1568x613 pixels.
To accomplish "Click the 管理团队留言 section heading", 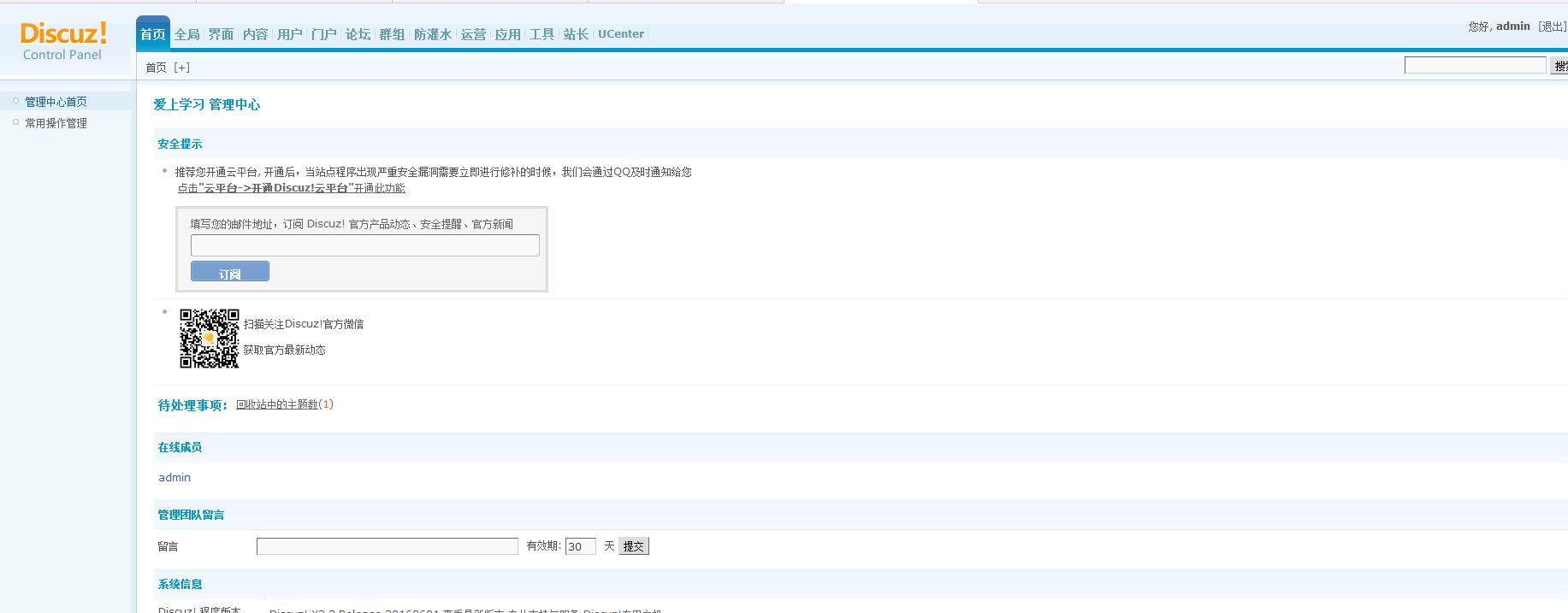I will tap(191, 515).
